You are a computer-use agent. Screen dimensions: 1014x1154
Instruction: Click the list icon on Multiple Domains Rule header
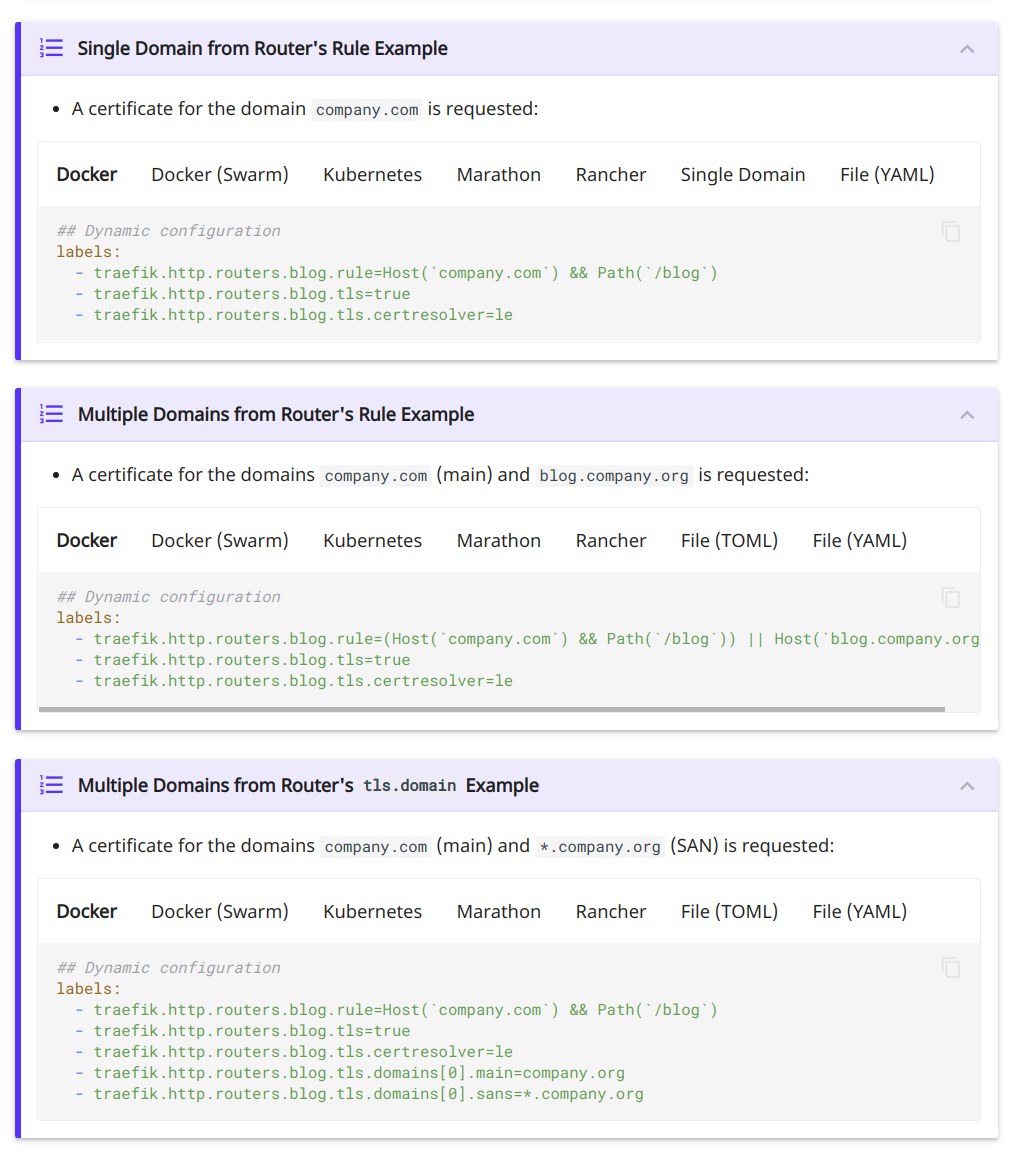(51, 414)
